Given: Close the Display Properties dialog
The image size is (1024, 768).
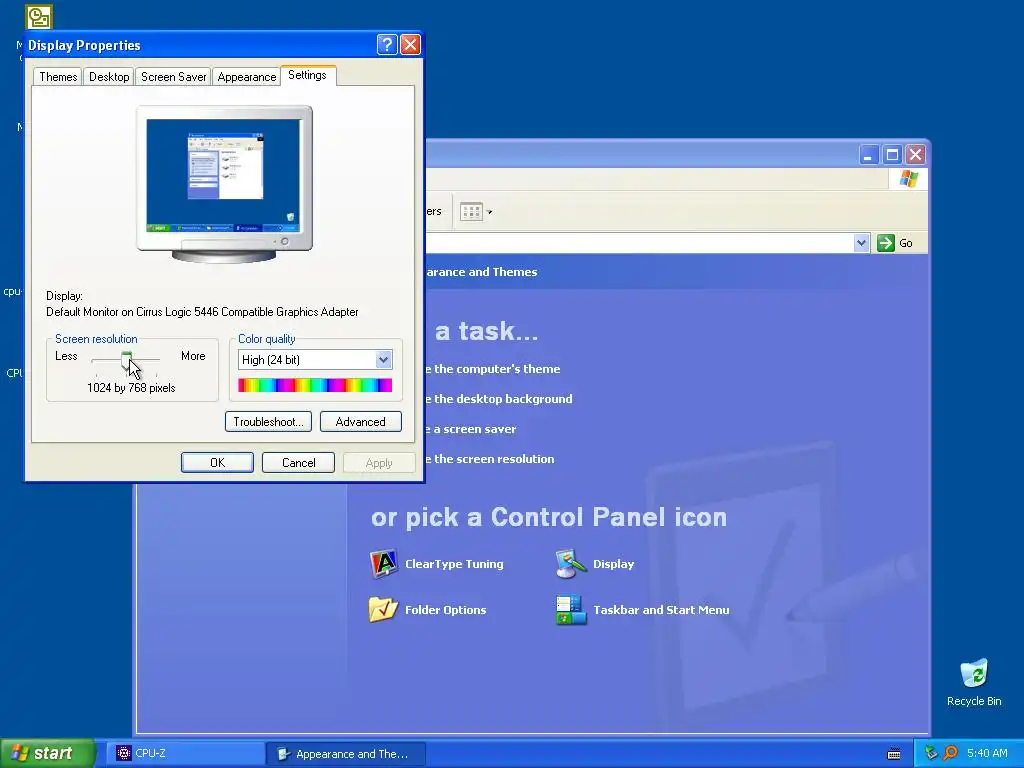Looking at the screenshot, I should [x=410, y=45].
